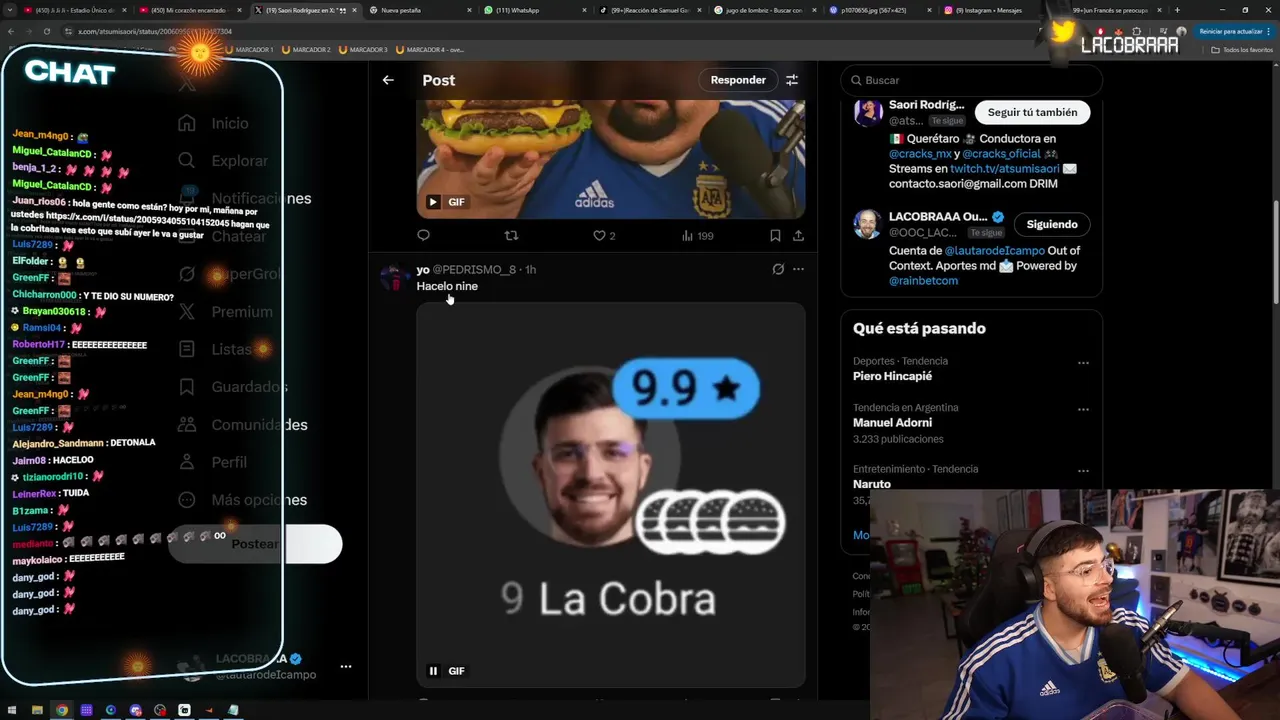Open @lautarodeIcampo mention link
The width and height of the screenshot is (1280, 720).
[x=994, y=250]
